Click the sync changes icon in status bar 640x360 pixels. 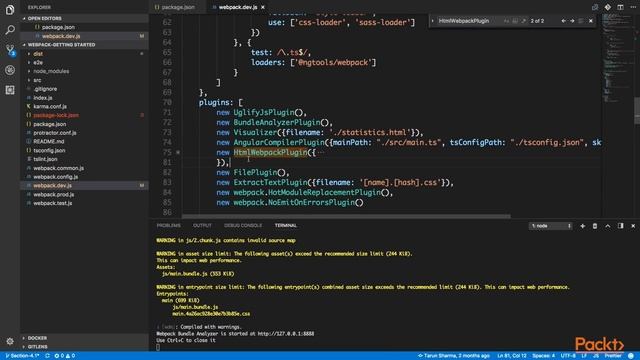[x=47, y=356]
